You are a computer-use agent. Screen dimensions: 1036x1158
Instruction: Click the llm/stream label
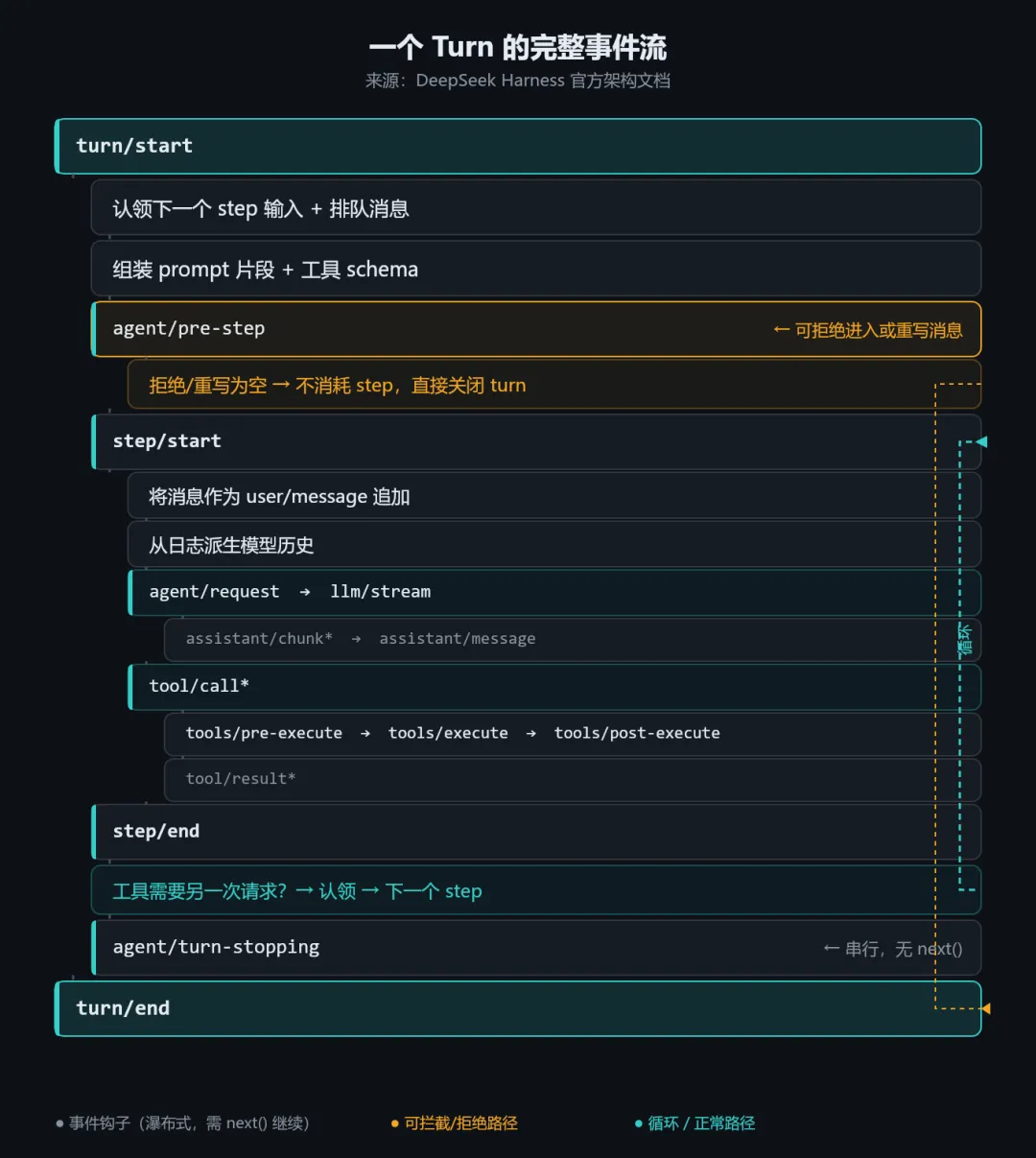[381, 592]
